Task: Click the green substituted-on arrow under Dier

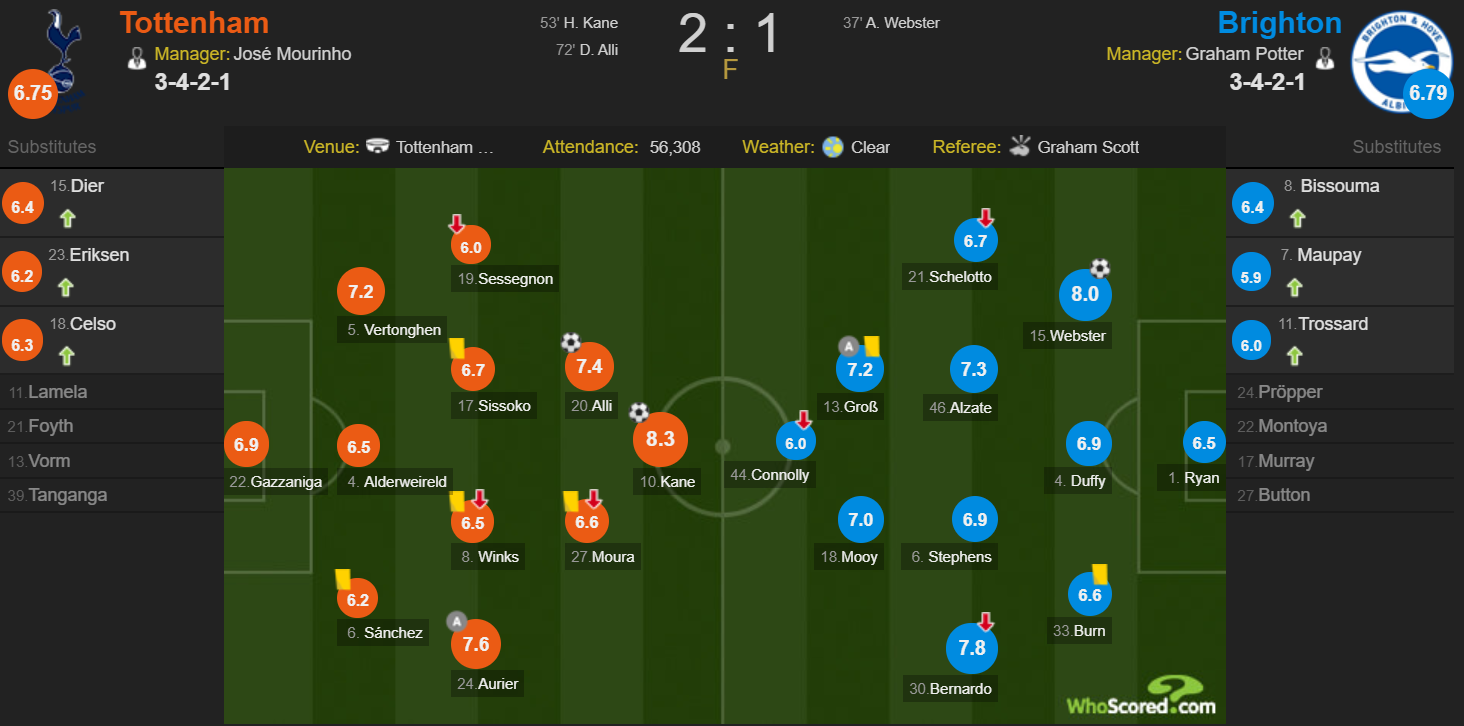Action: point(67,217)
